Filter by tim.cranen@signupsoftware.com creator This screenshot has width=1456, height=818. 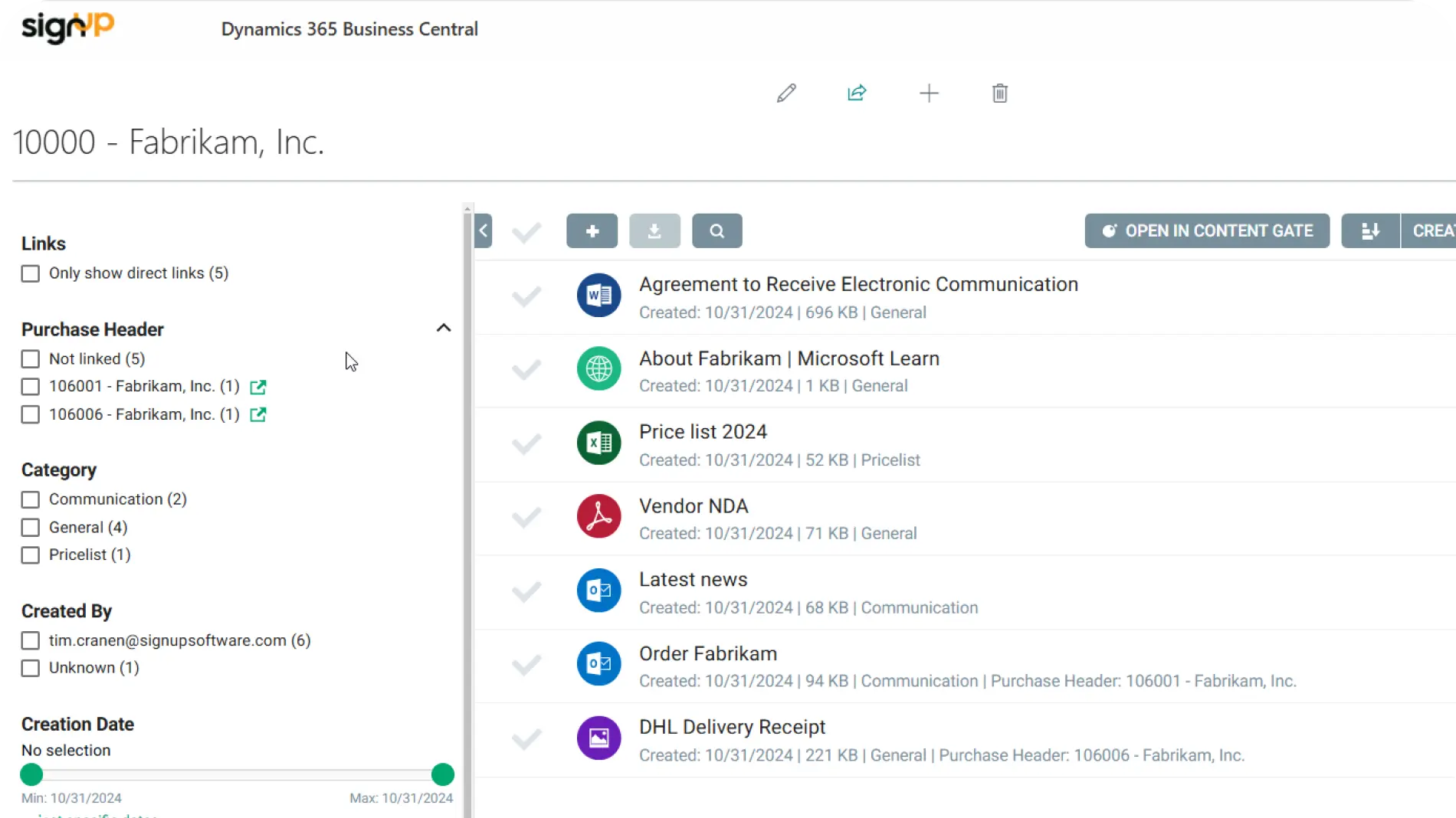(31, 640)
